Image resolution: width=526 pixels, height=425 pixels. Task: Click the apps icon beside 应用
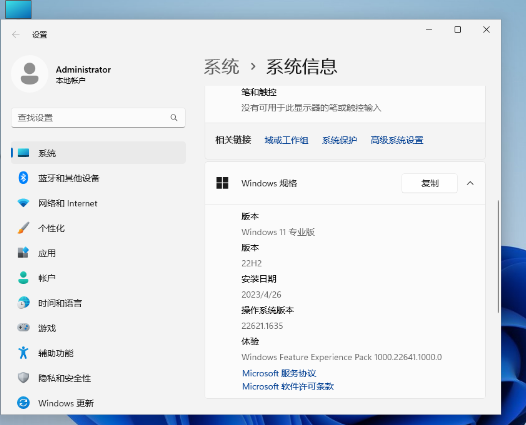click(x=23, y=253)
